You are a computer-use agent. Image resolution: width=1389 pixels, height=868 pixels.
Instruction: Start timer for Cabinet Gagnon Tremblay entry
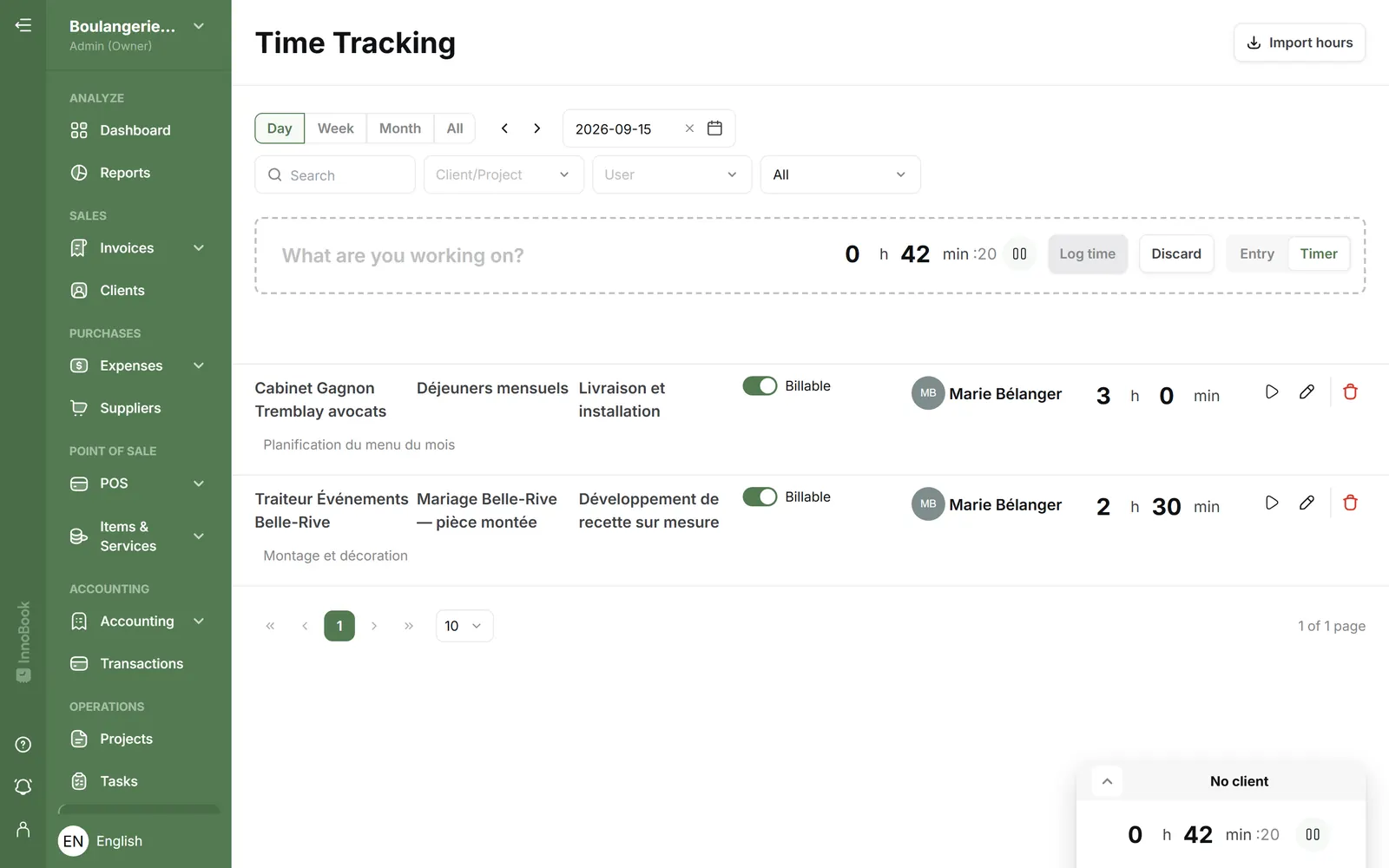tap(1272, 392)
